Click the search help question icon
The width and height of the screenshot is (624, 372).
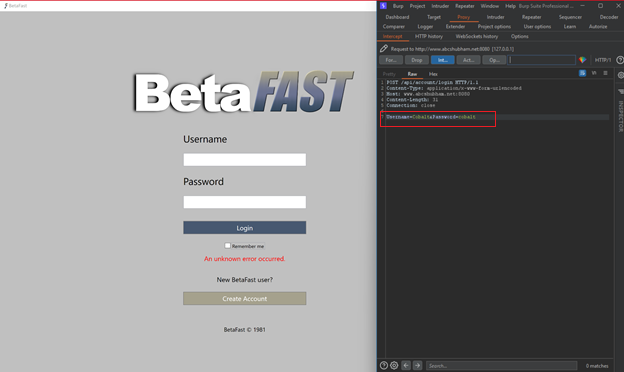(384, 365)
